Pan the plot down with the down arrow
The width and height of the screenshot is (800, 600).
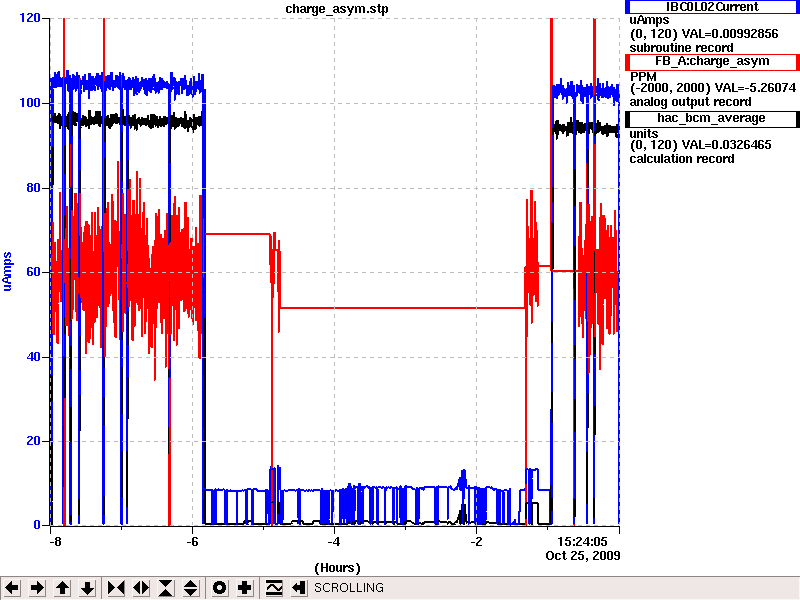[88, 588]
